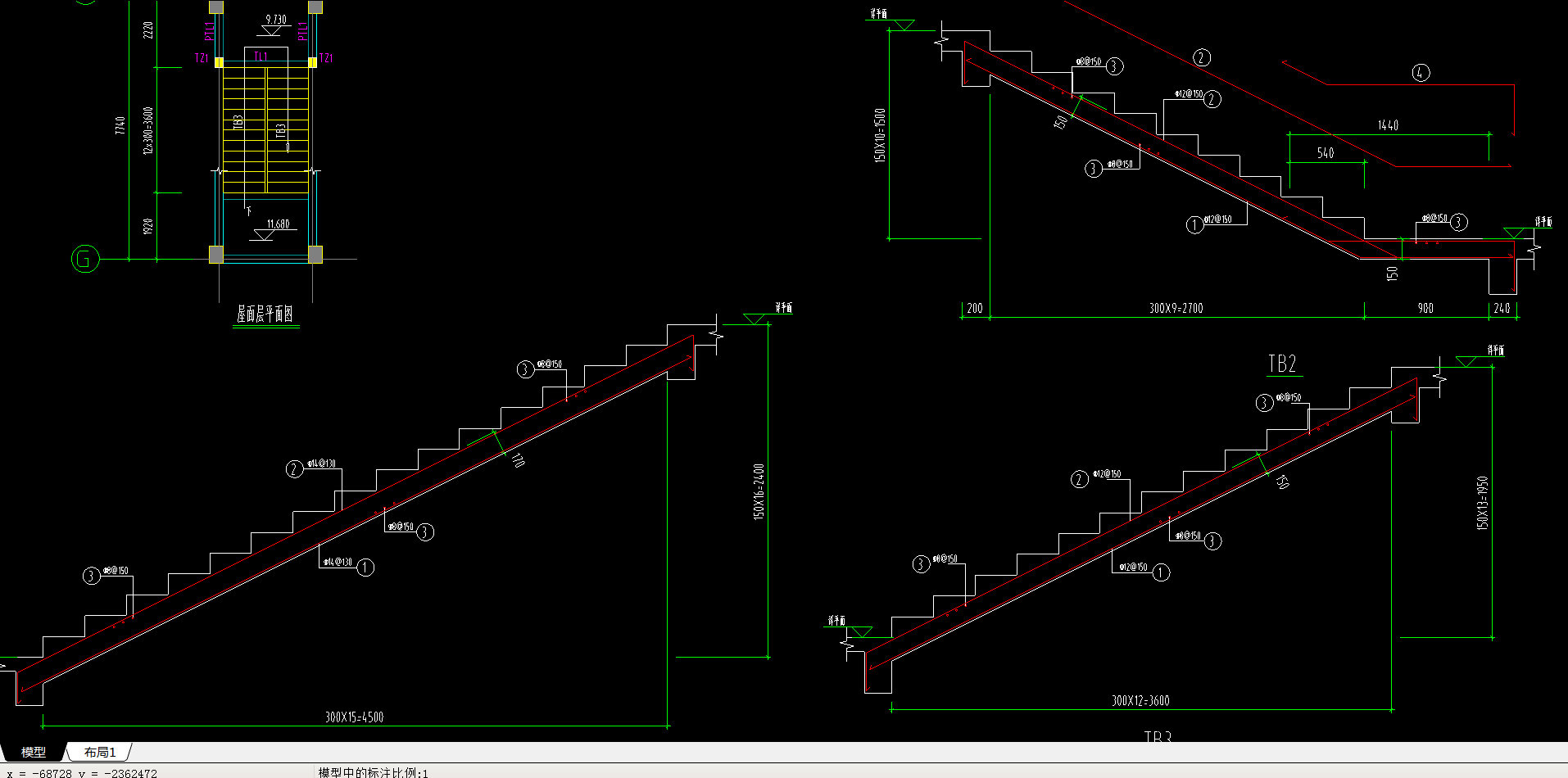Select the 屋面层平面图 drawing title
This screenshot has height=778, width=1568.
tap(265, 314)
